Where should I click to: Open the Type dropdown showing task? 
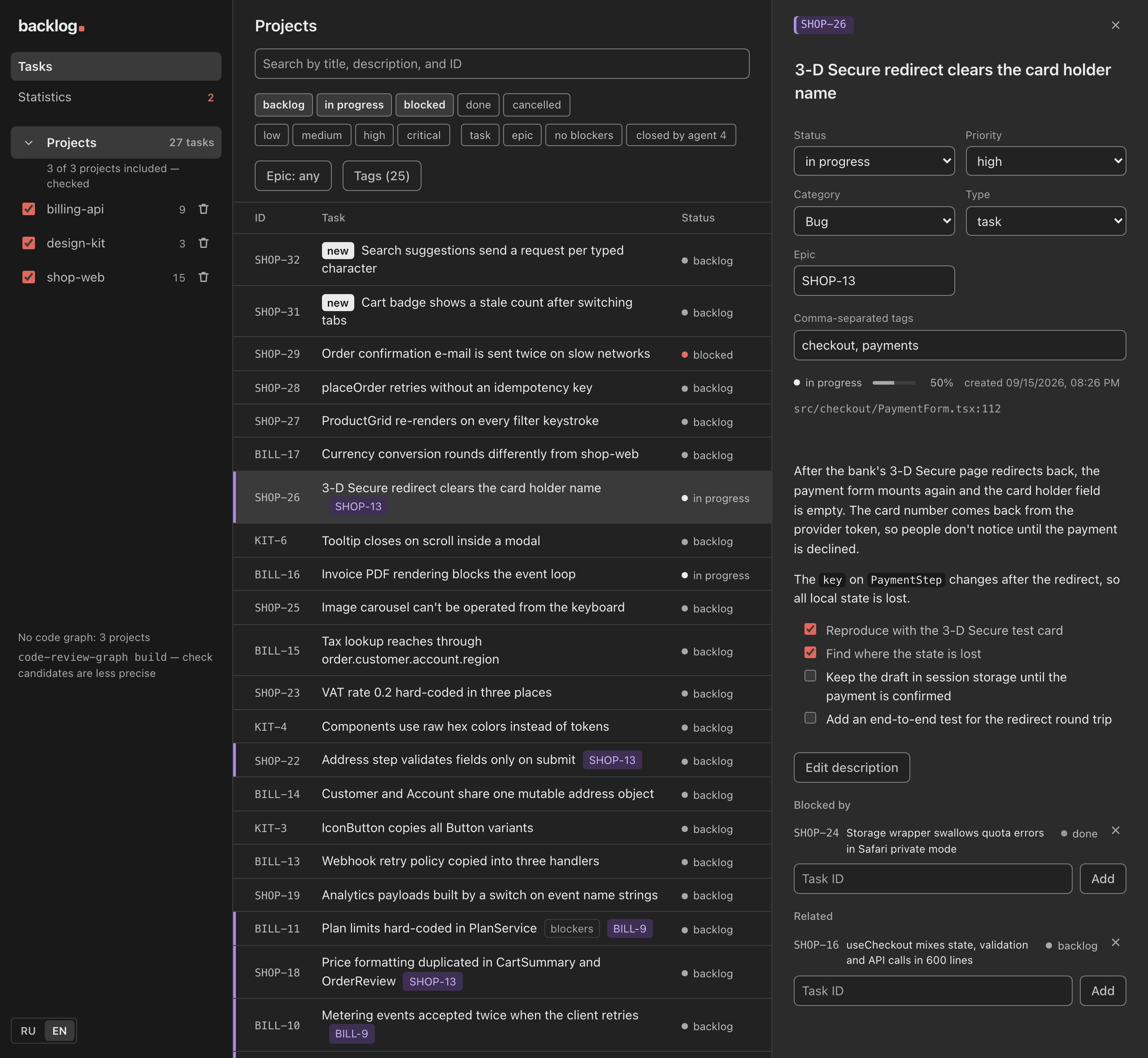(1045, 221)
